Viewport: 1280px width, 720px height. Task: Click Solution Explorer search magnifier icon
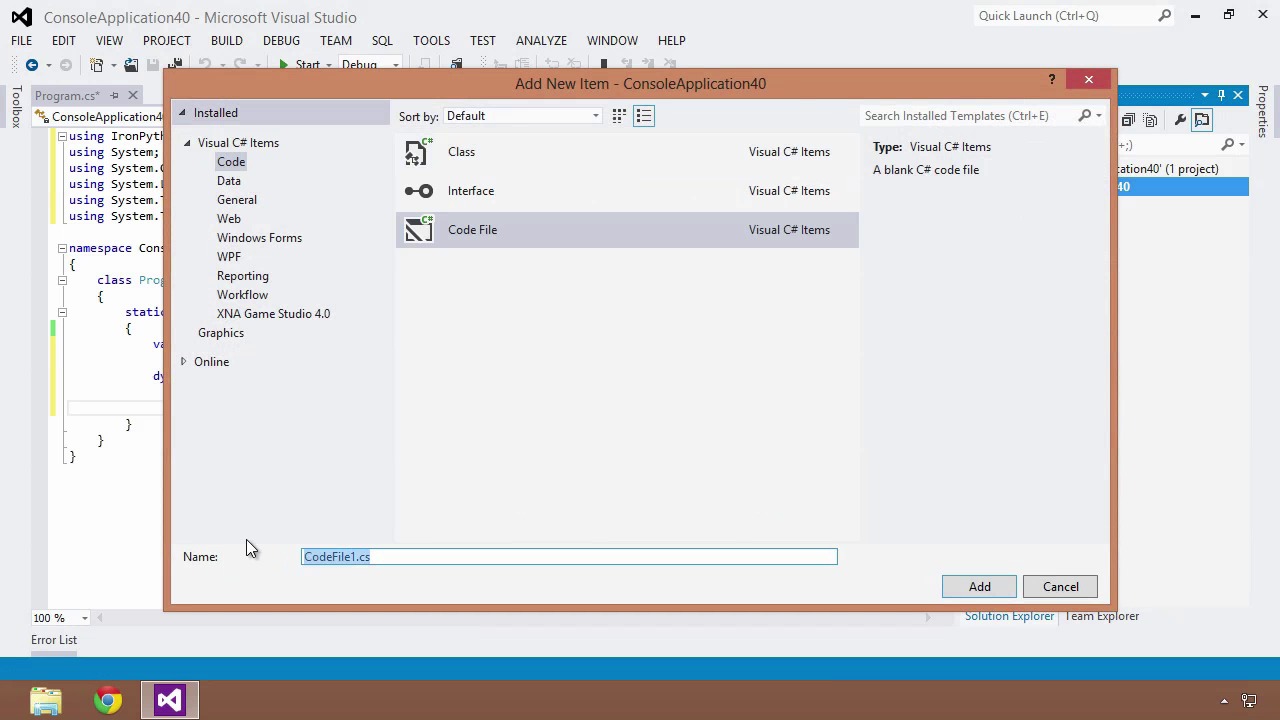[x=1229, y=145]
